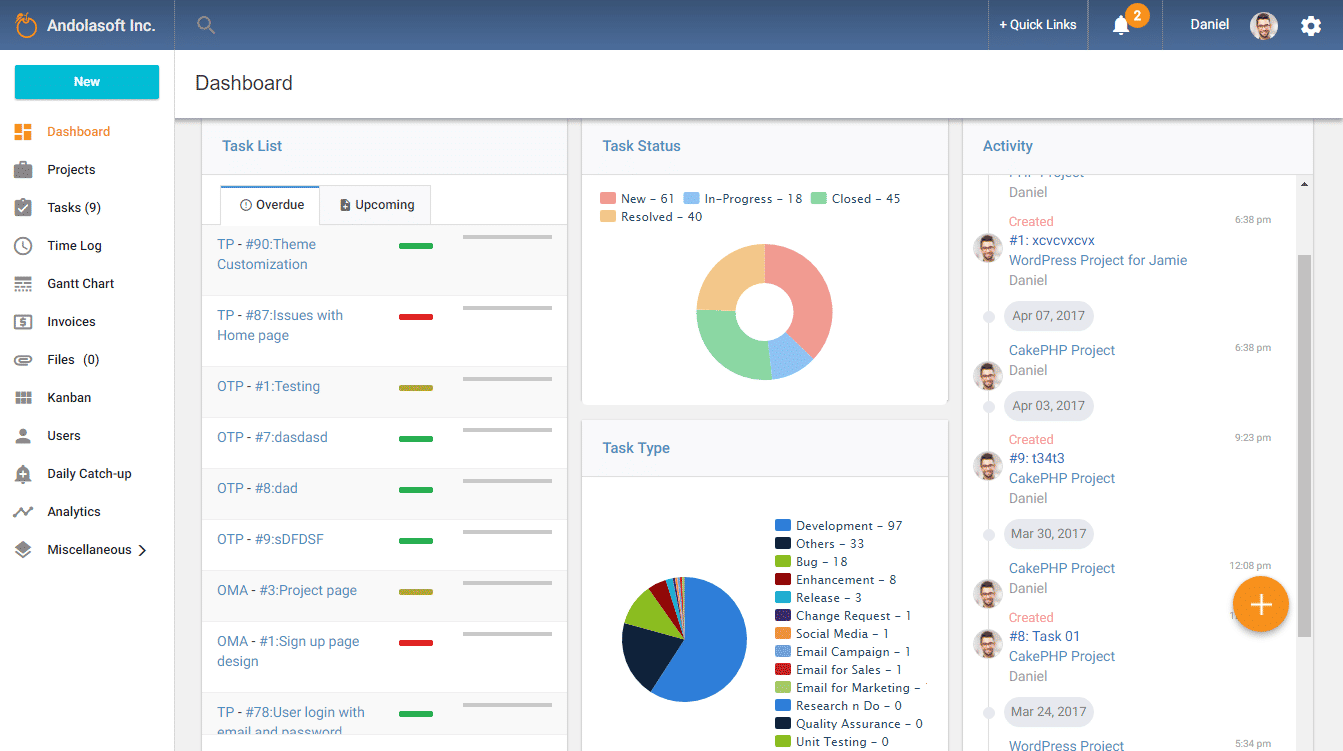Open task OTP - #7:dasdasd
This screenshot has width=1343, height=751.
click(x=272, y=437)
